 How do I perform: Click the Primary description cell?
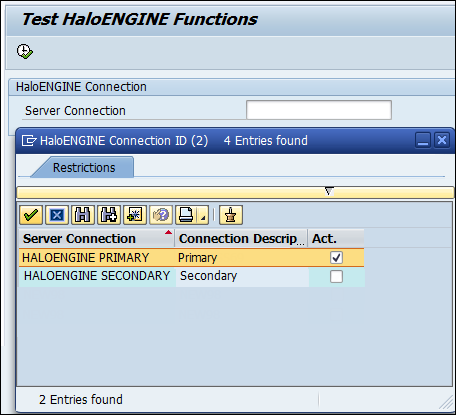pos(242,258)
